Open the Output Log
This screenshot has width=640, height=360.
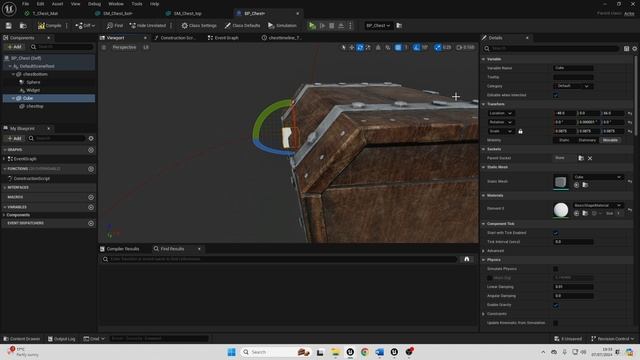coord(62,339)
